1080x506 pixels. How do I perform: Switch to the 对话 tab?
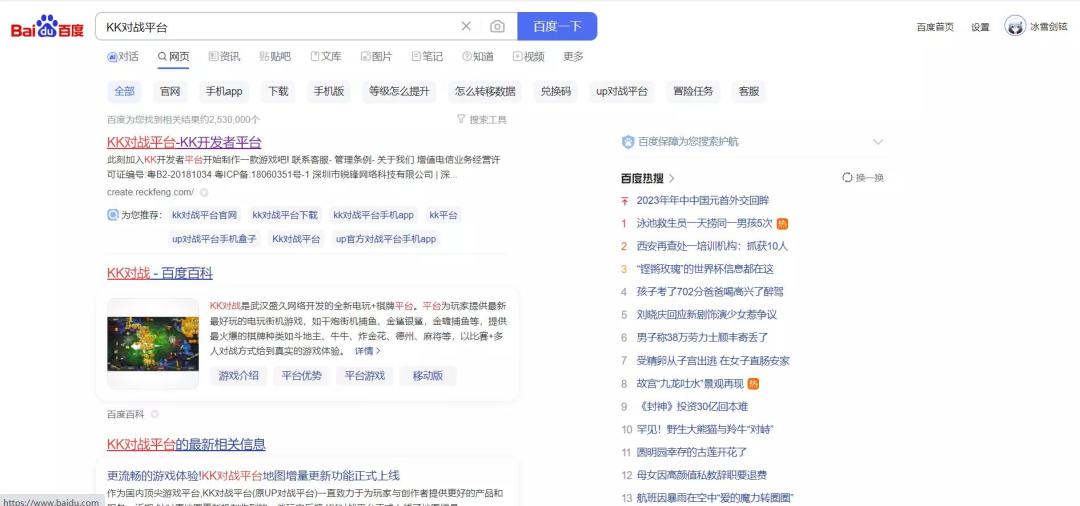point(123,56)
